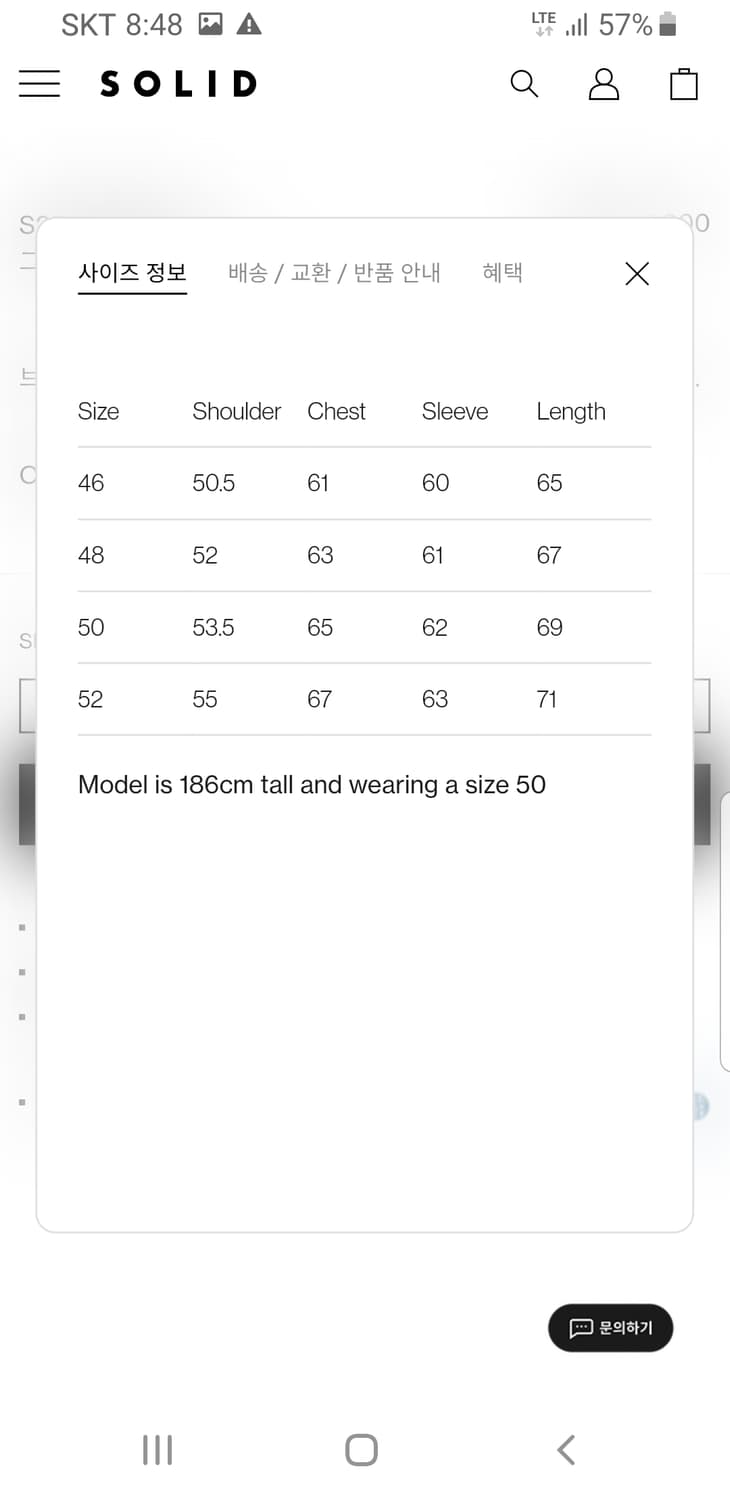730x1500 pixels.
Task: Tap the size 52 length value 71
Action: (546, 699)
